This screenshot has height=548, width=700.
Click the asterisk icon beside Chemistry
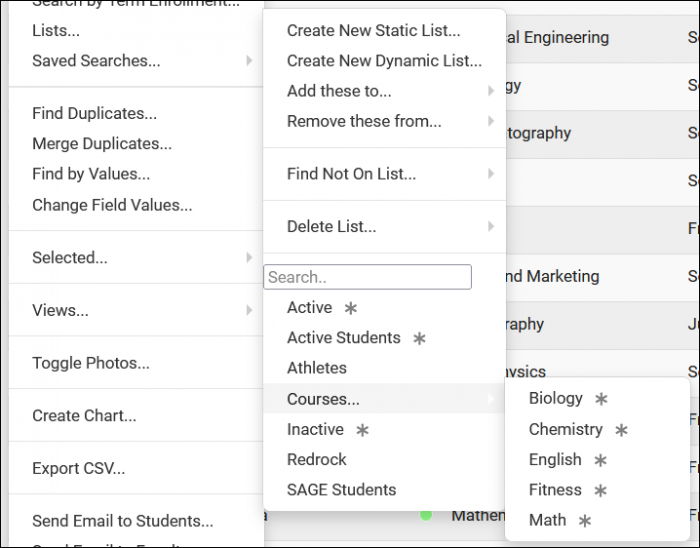[x=621, y=430]
